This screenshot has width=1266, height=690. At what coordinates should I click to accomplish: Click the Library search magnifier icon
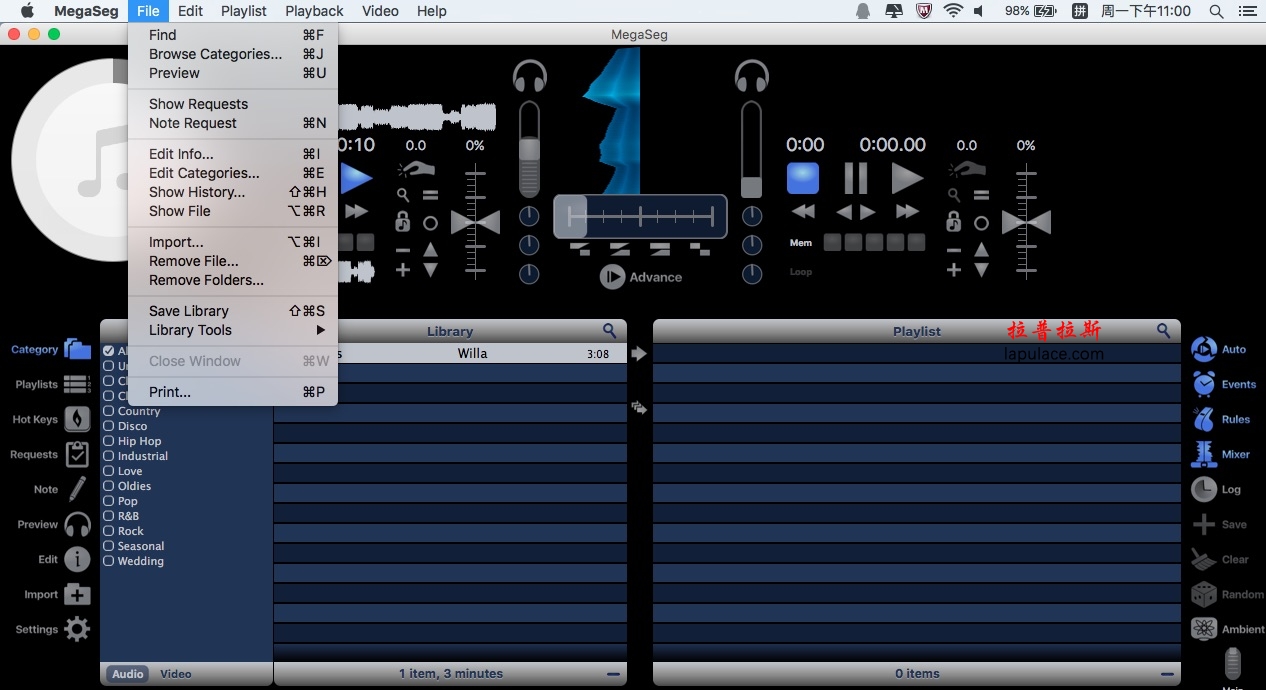(x=610, y=330)
